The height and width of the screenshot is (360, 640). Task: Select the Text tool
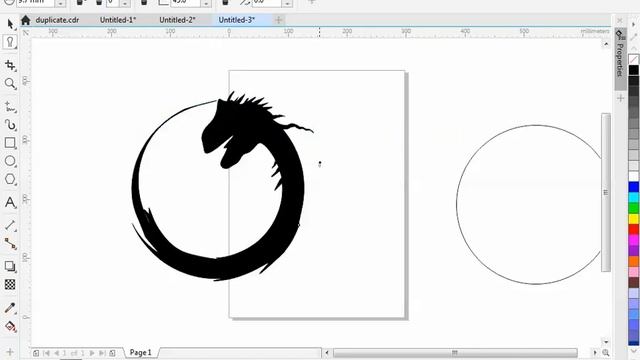(x=10, y=202)
